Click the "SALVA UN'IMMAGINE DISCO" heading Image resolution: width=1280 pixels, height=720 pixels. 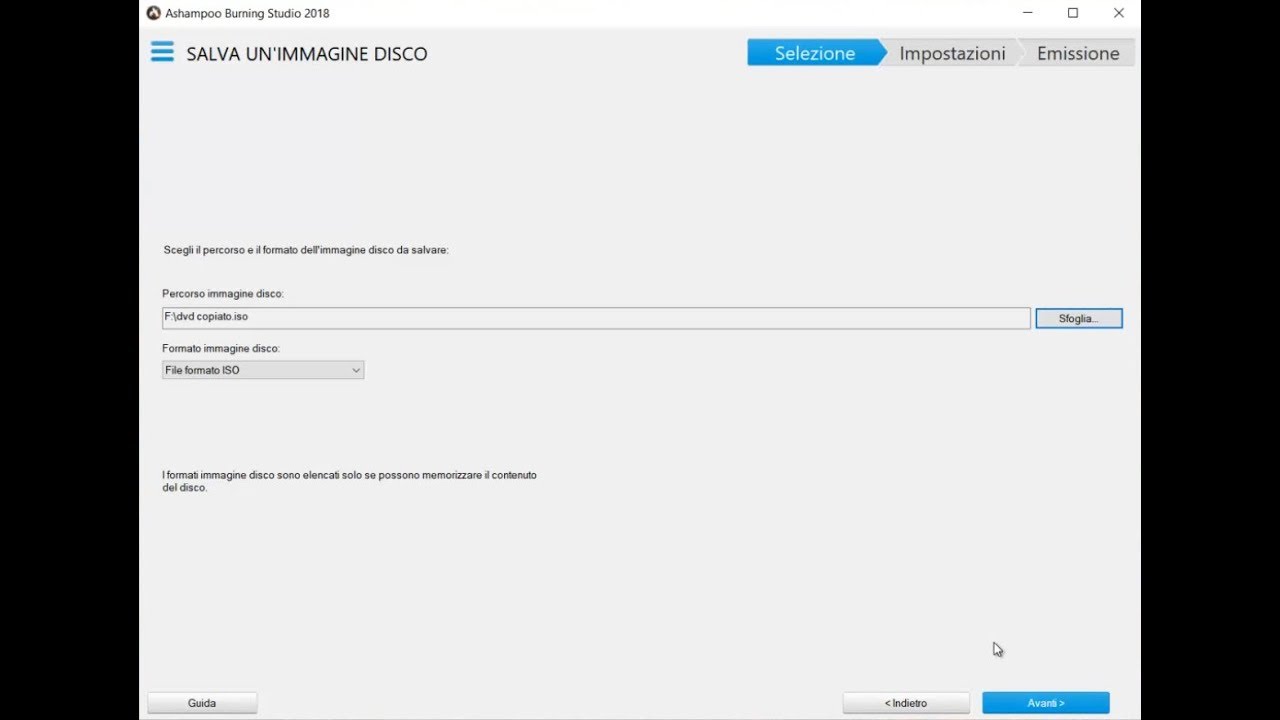tap(307, 54)
